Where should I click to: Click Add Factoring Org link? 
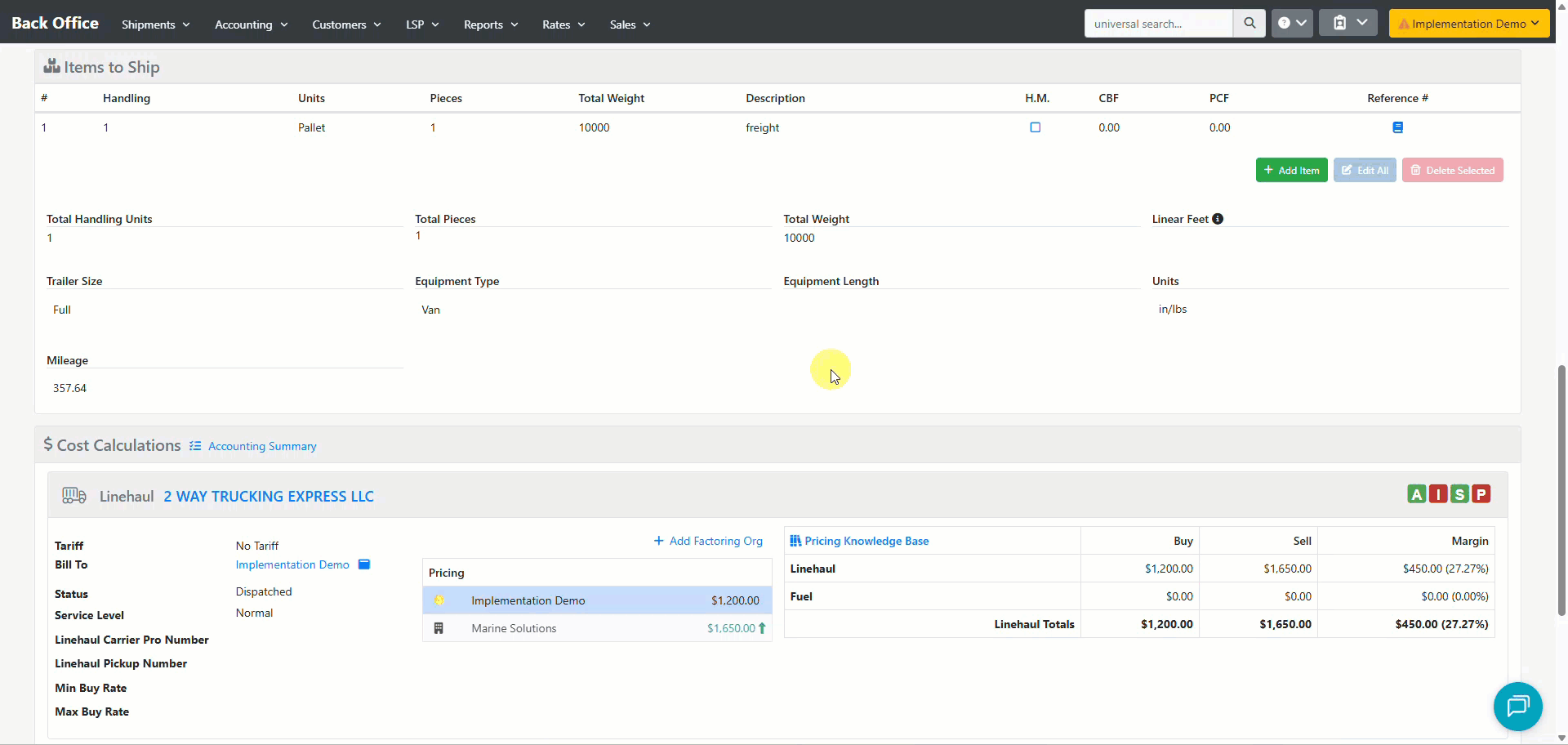coord(708,541)
